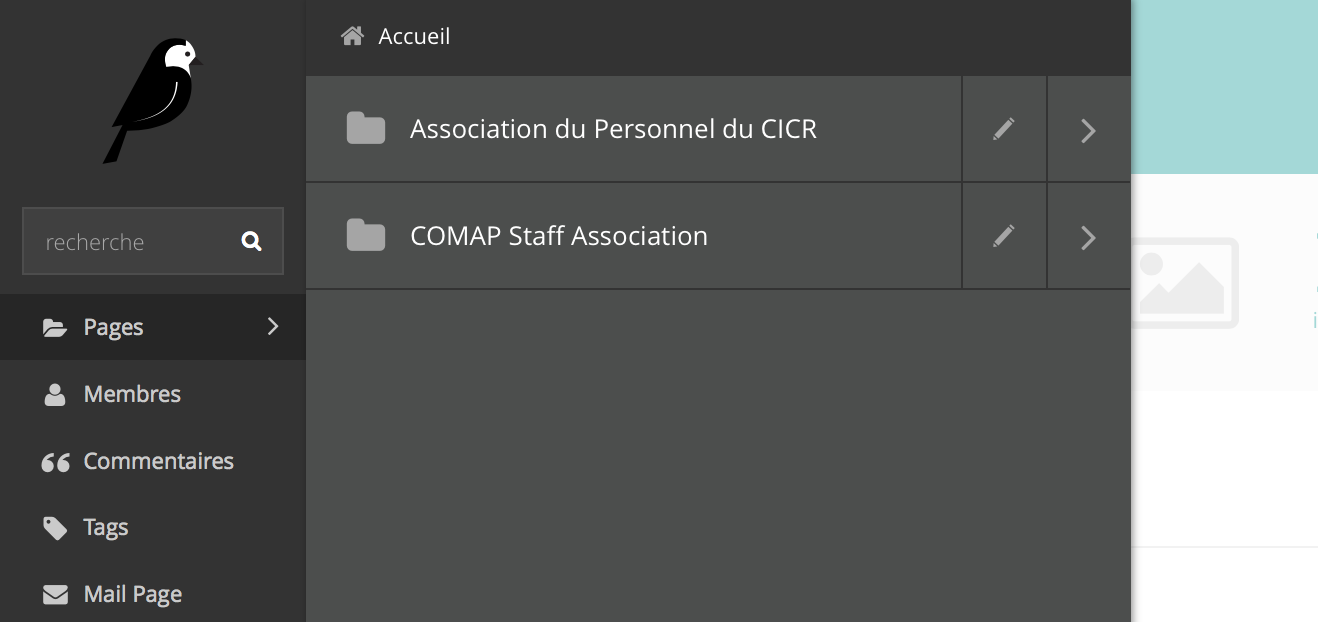Expand child pages of Association du Personnel du CICR
1318x622 pixels.
click(1089, 130)
